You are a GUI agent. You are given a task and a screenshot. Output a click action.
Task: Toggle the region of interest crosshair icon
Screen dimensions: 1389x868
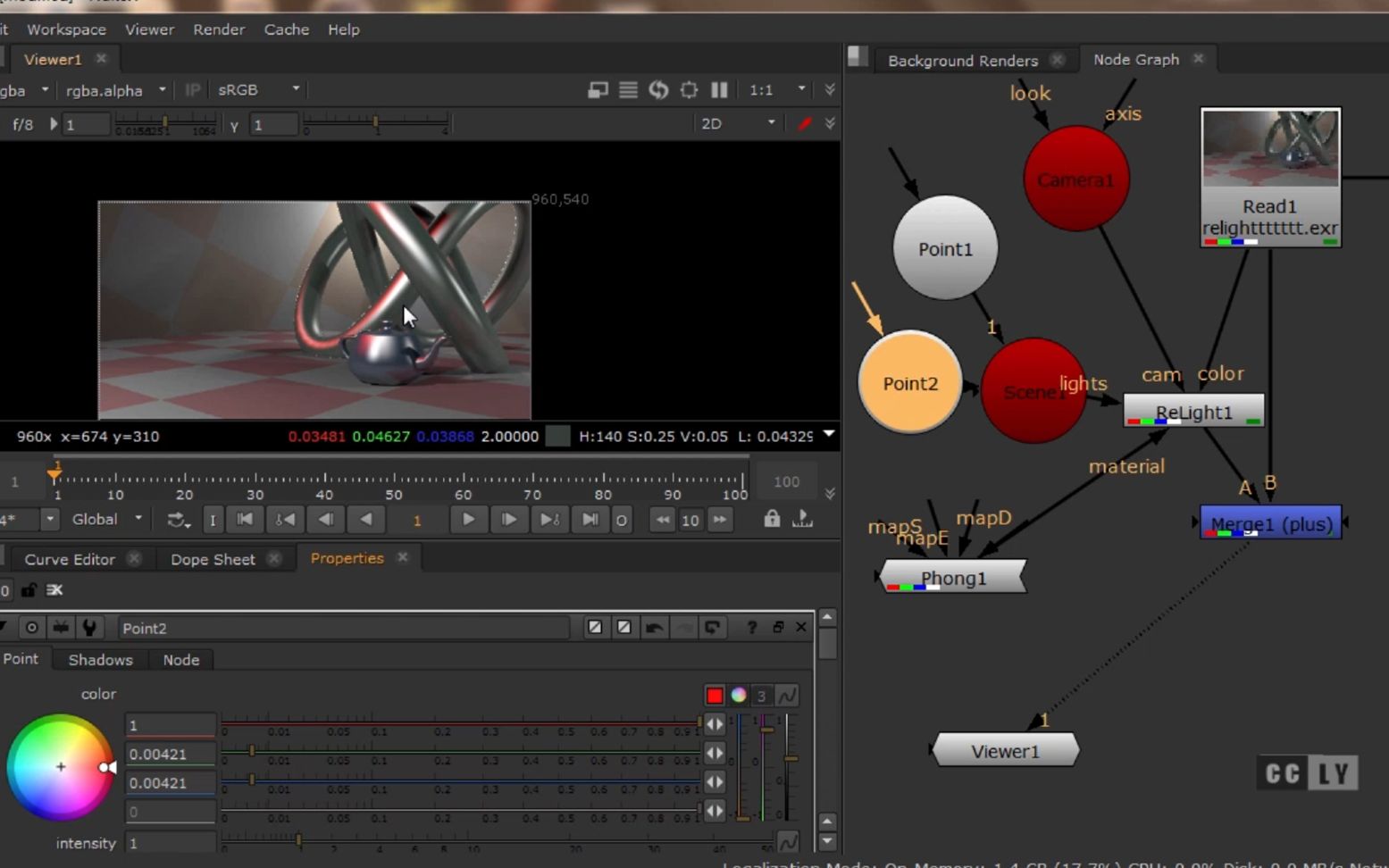689,90
